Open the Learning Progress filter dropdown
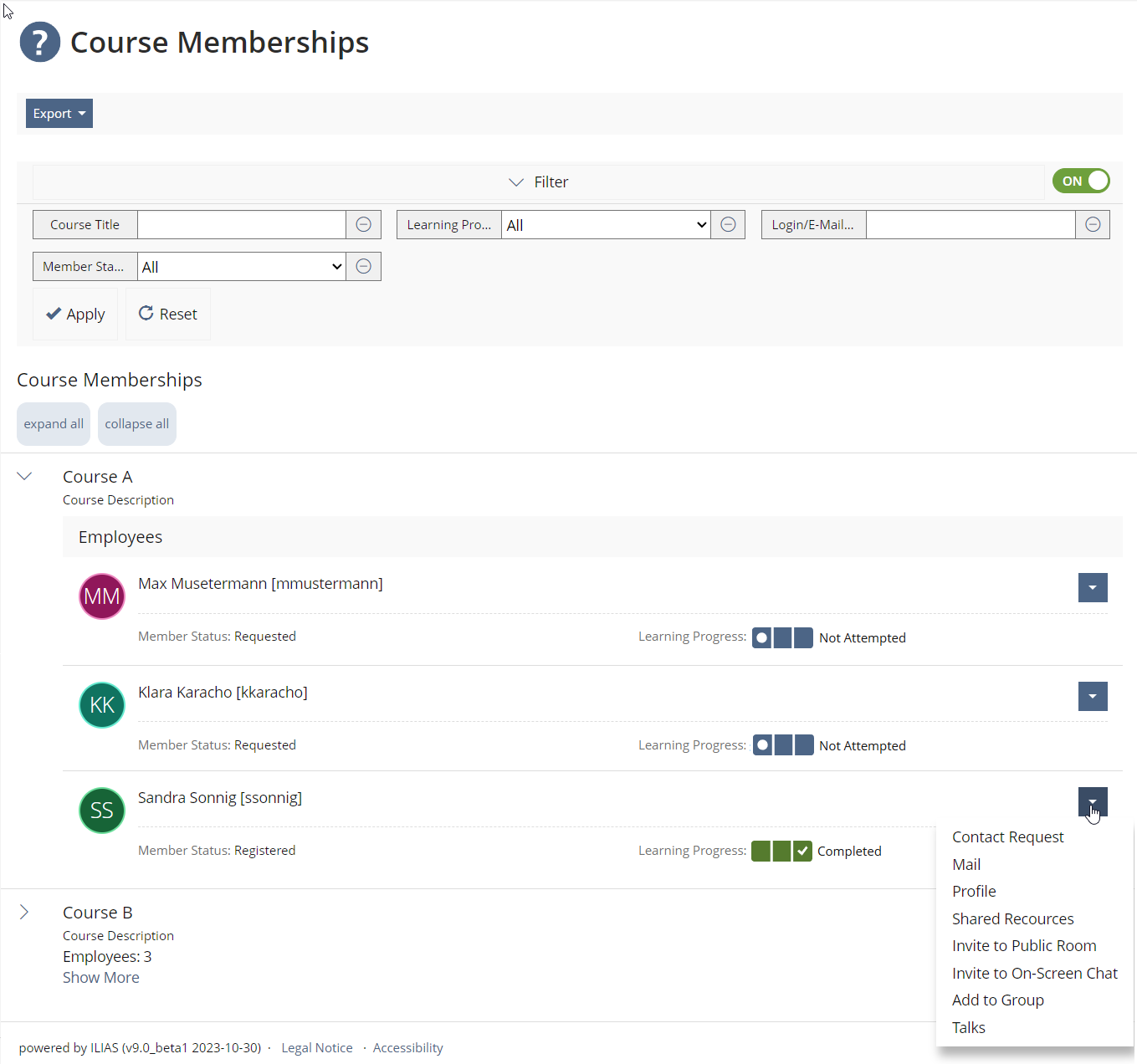Screen dimensions: 1137x1064 pyautogui.click(x=606, y=225)
